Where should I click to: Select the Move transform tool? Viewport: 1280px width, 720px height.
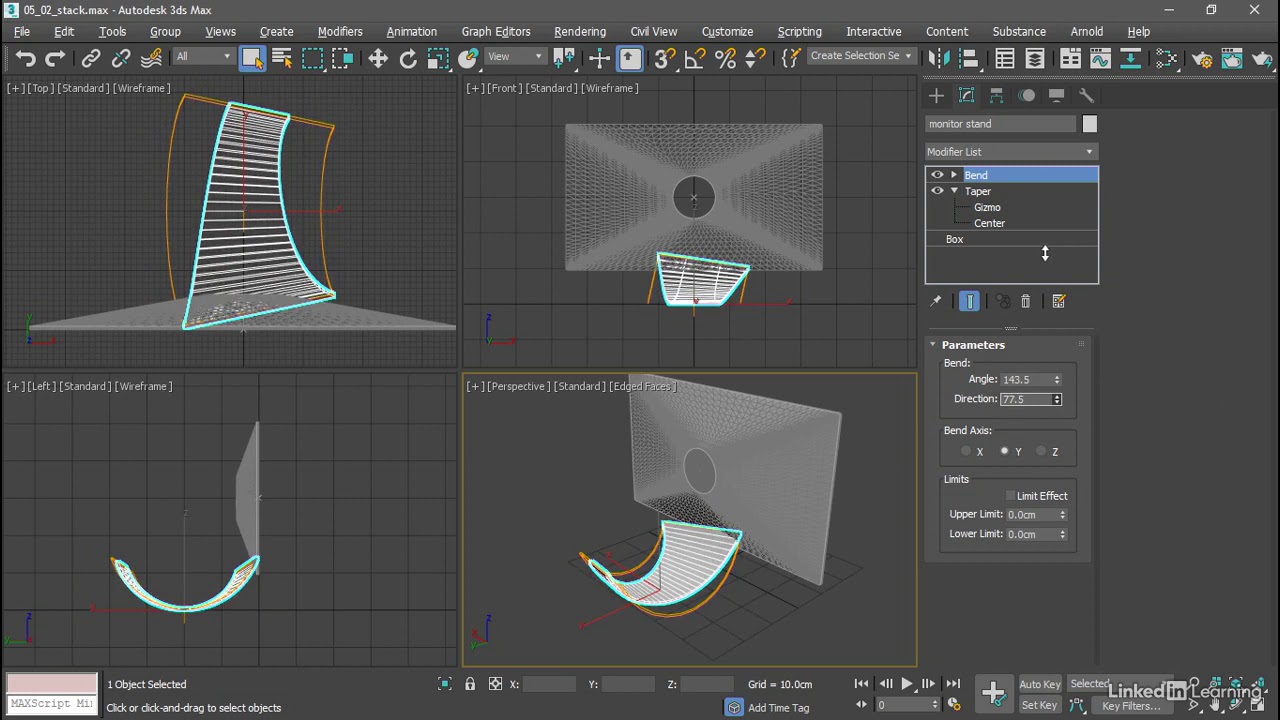coord(378,59)
